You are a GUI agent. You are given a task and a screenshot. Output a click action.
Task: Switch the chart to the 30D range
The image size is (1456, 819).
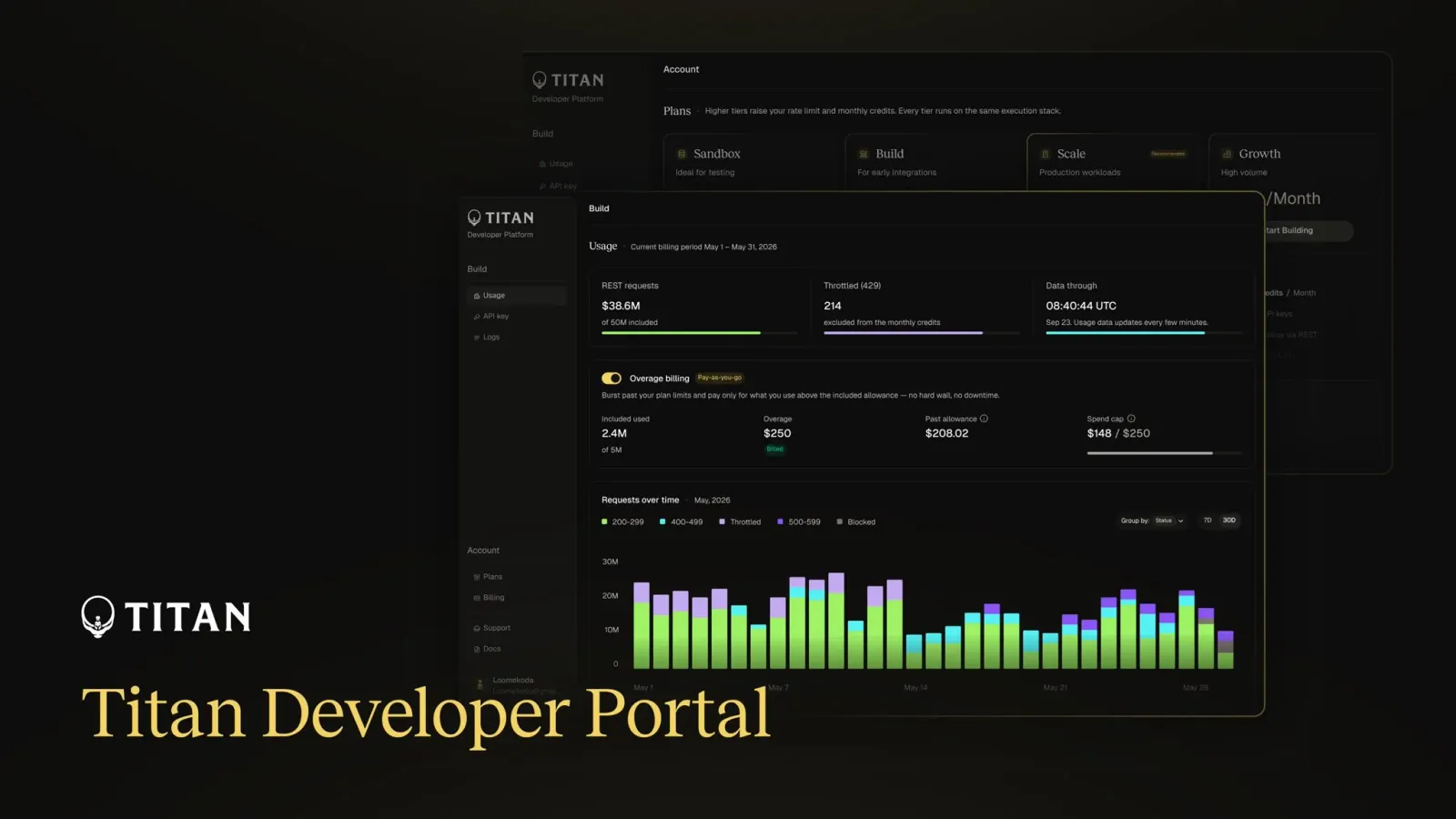[x=1229, y=521]
